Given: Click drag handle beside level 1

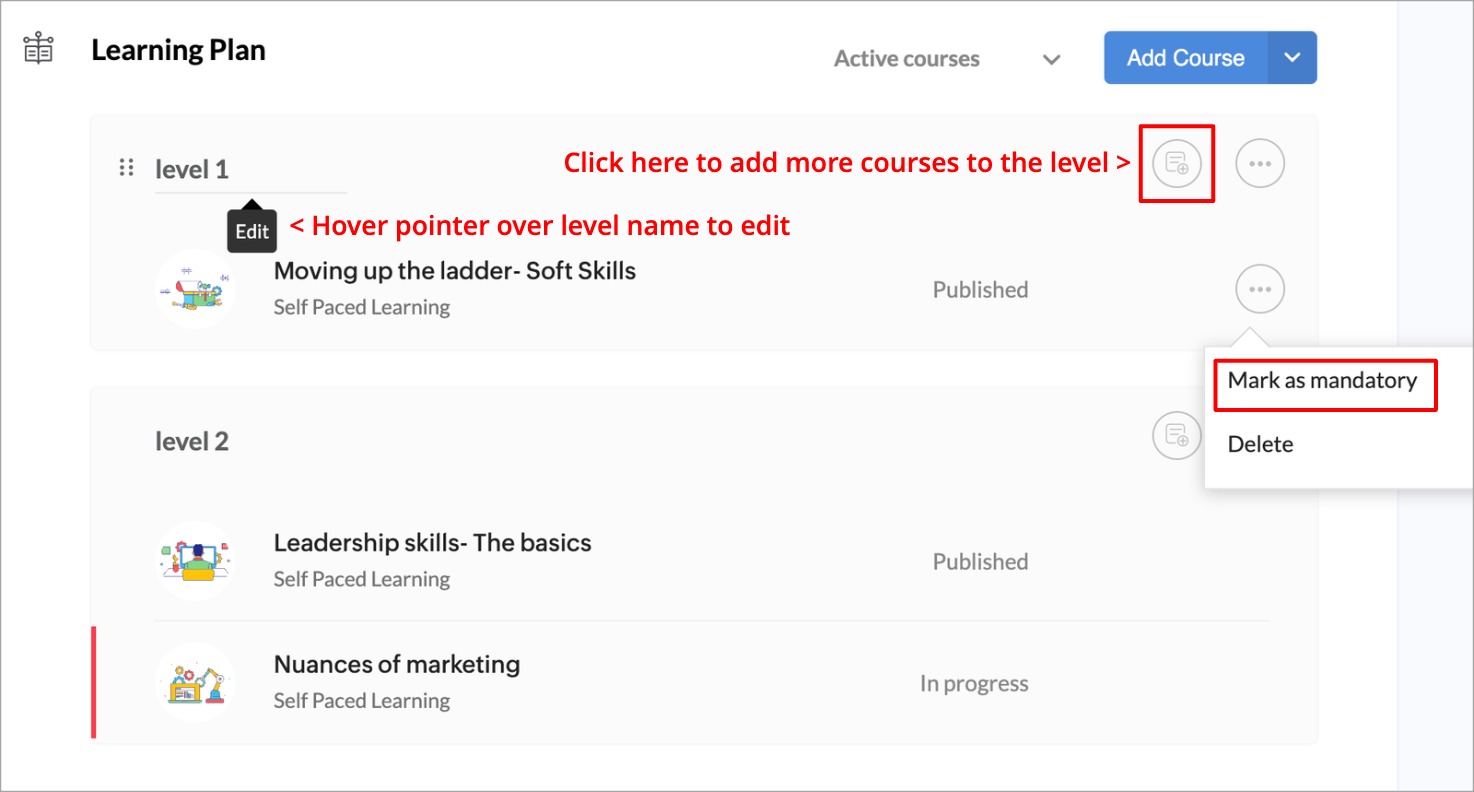Looking at the screenshot, I should coord(126,168).
